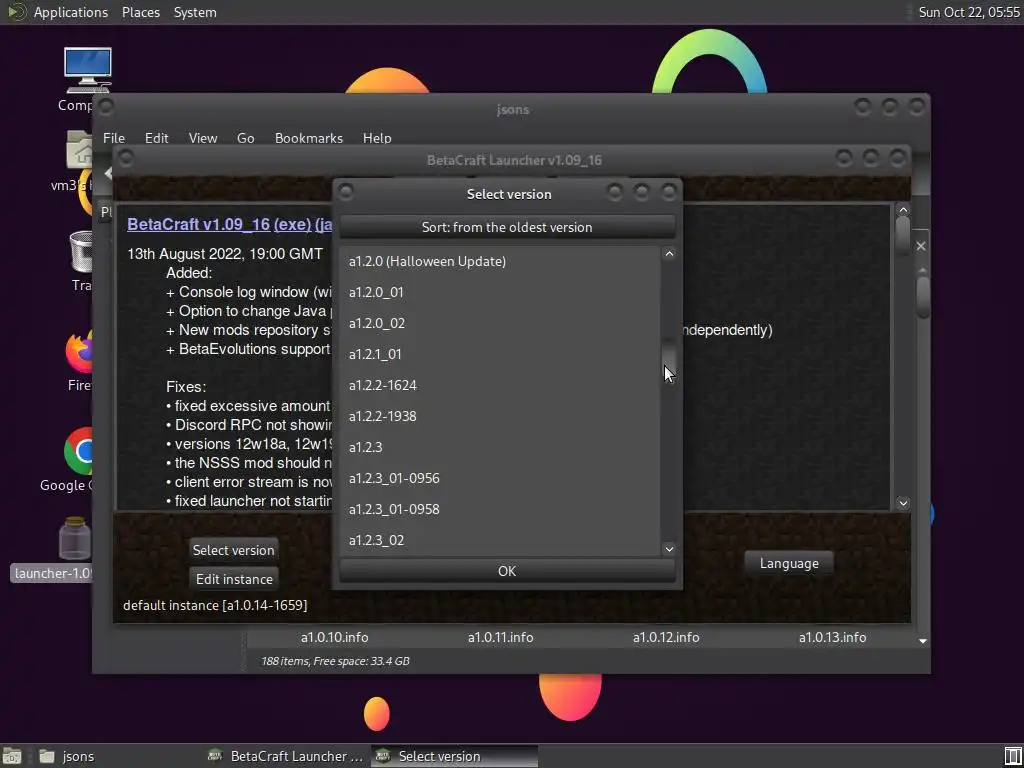The height and width of the screenshot is (768, 1024).
Task: Close the jsons sidebar pane with X
Action: pyautogui.click(x=921, y=246)
